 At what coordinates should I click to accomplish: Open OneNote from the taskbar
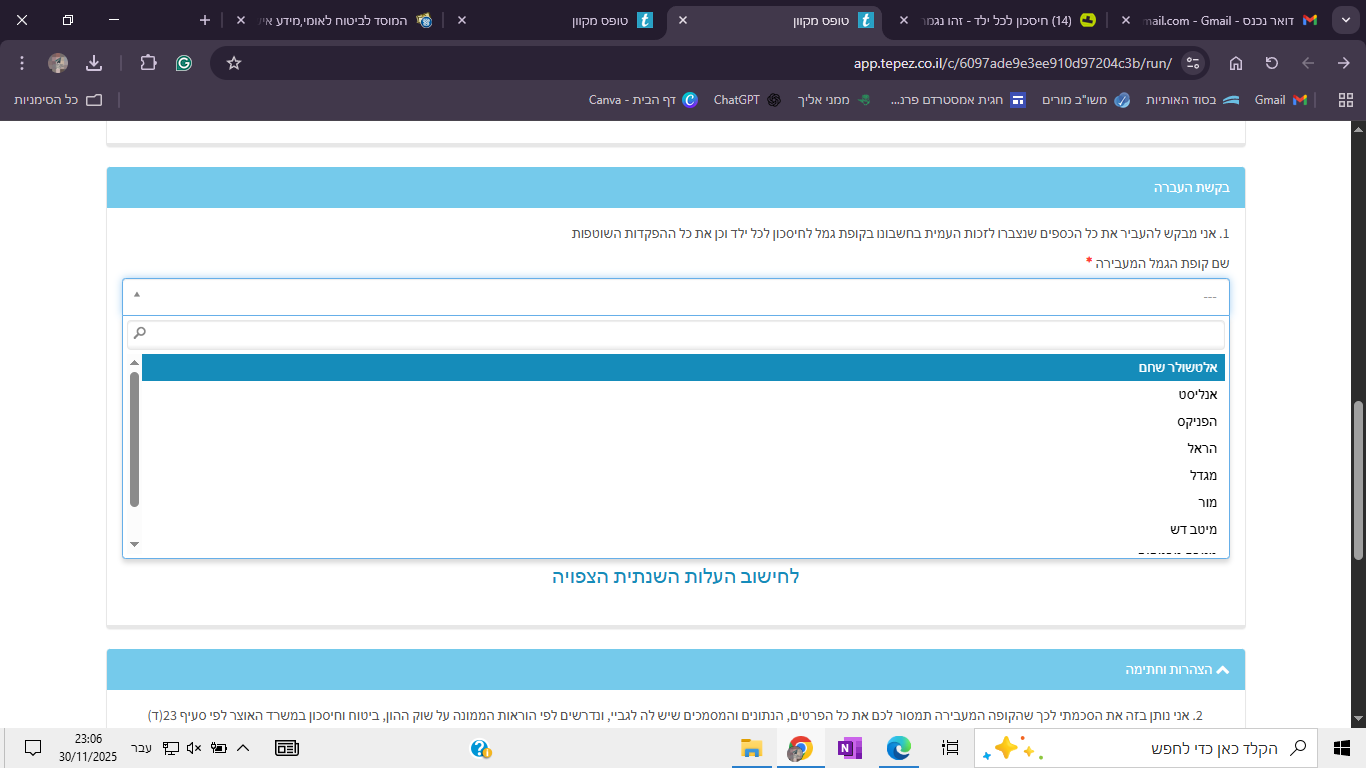[850, 748]
